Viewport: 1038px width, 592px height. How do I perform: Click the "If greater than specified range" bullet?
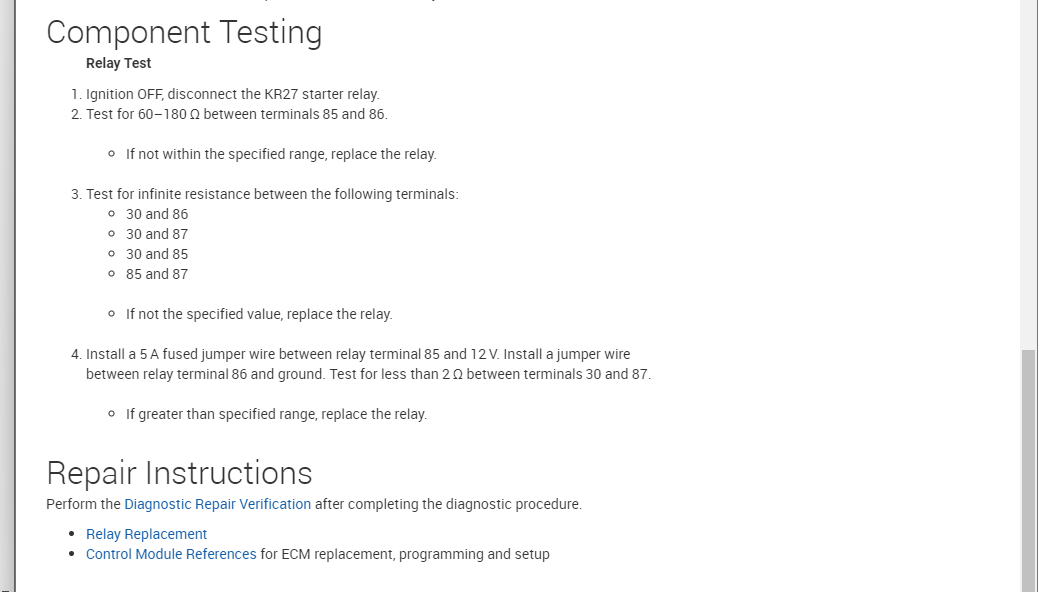tap(276, 414)
